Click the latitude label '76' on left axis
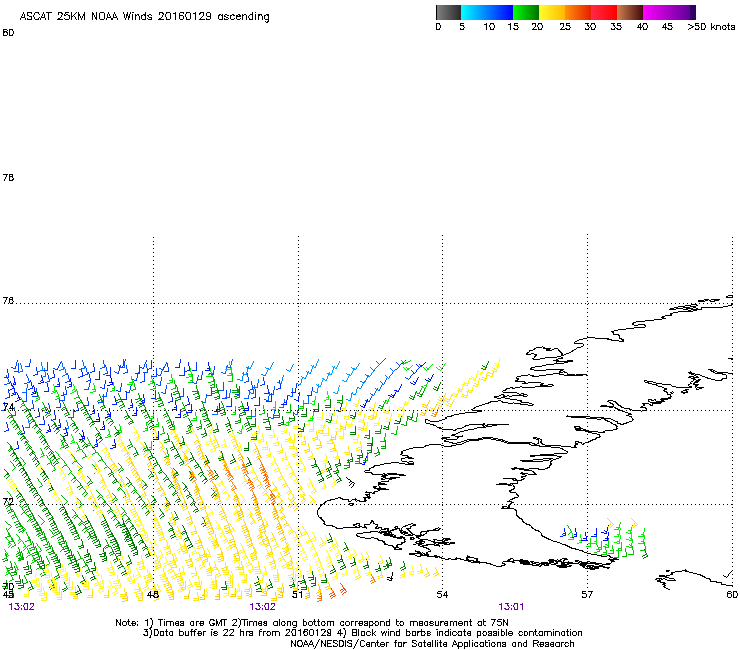 8,300
